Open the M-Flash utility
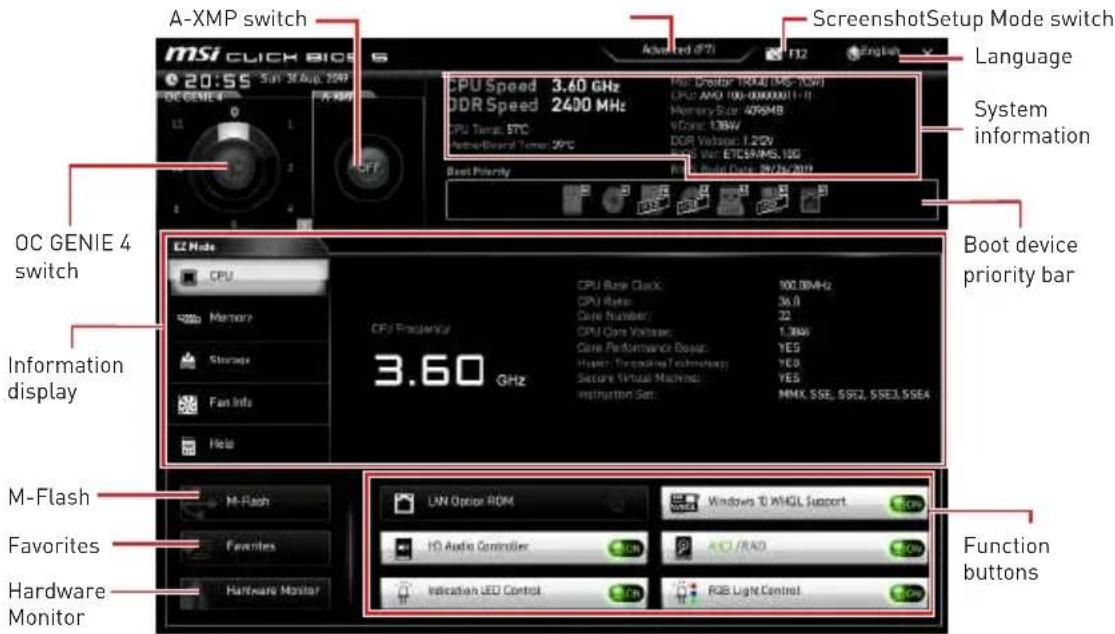The height and width of the screenshot is (634, 1115). 255,502
